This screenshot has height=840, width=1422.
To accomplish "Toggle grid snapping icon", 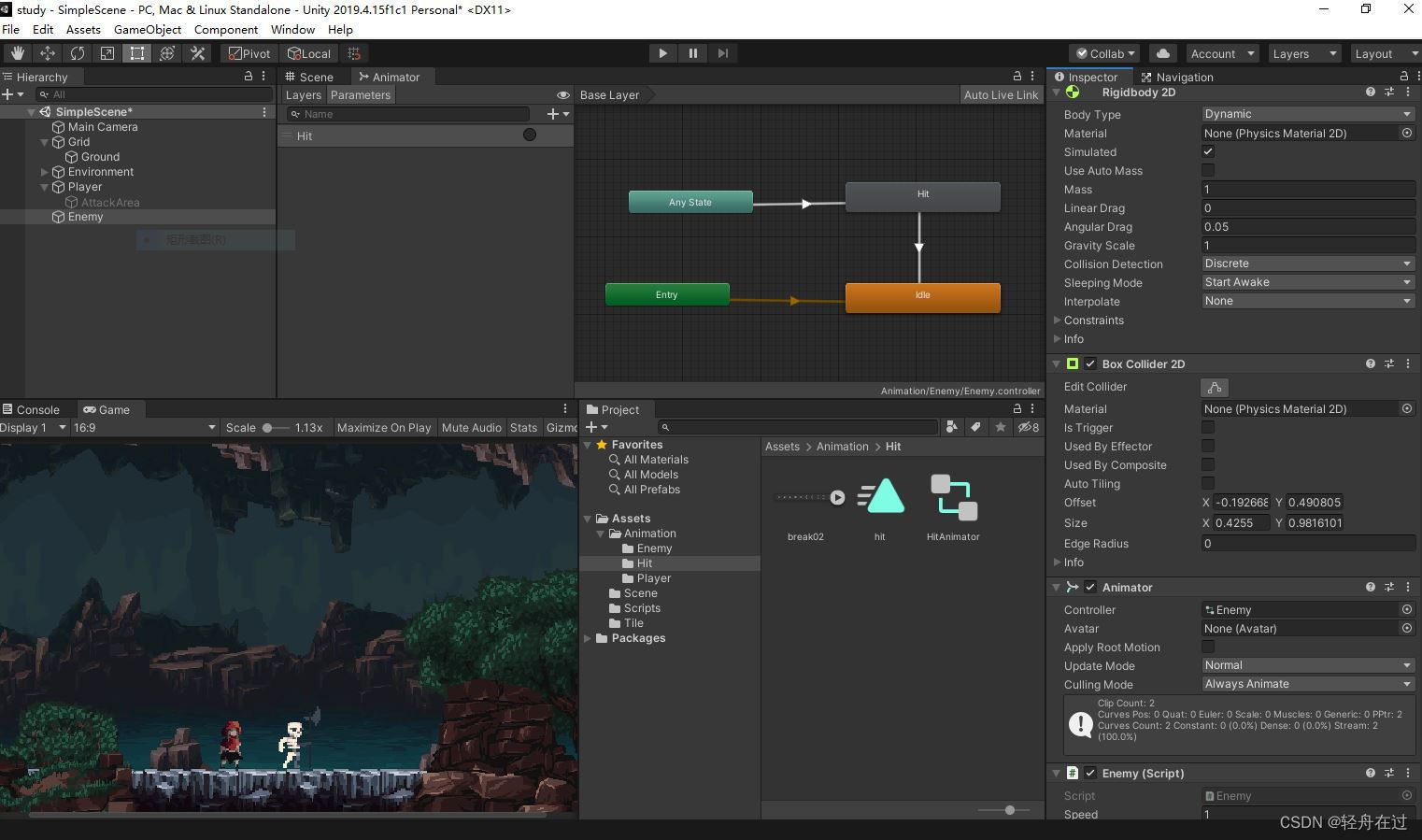I will (x=353, y=53).
